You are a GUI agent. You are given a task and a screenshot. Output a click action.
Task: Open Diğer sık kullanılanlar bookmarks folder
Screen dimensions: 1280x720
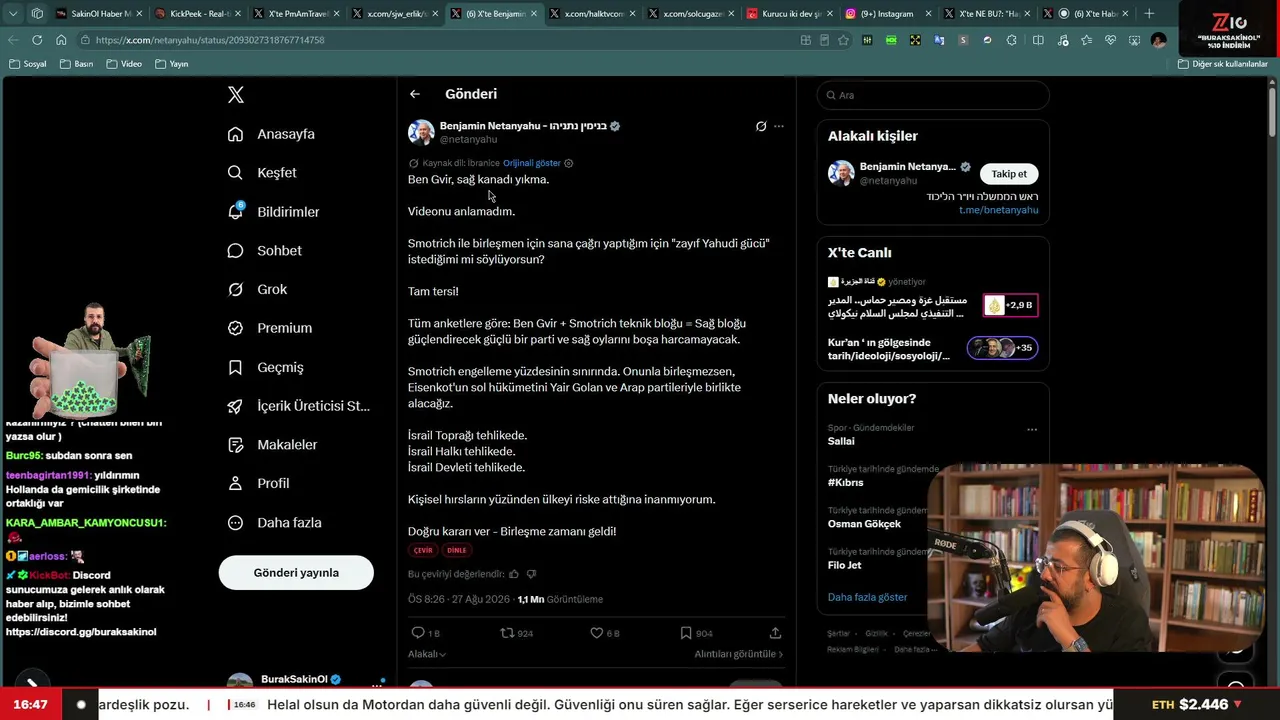1223,64
